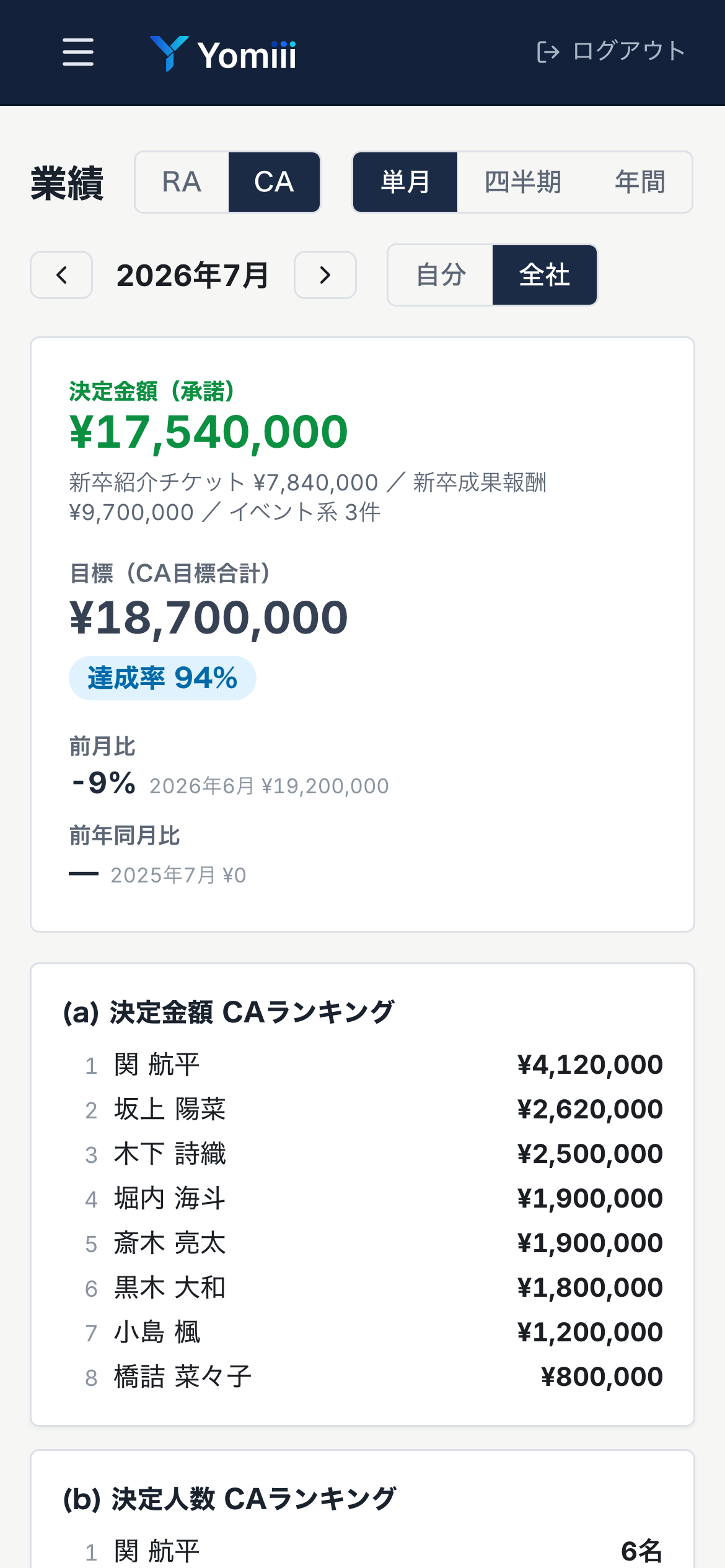Image resolution: width=725 pixels, height=1568 pixels.
Task: Switch to the 単月 period tab
Action: pos(405,182)
